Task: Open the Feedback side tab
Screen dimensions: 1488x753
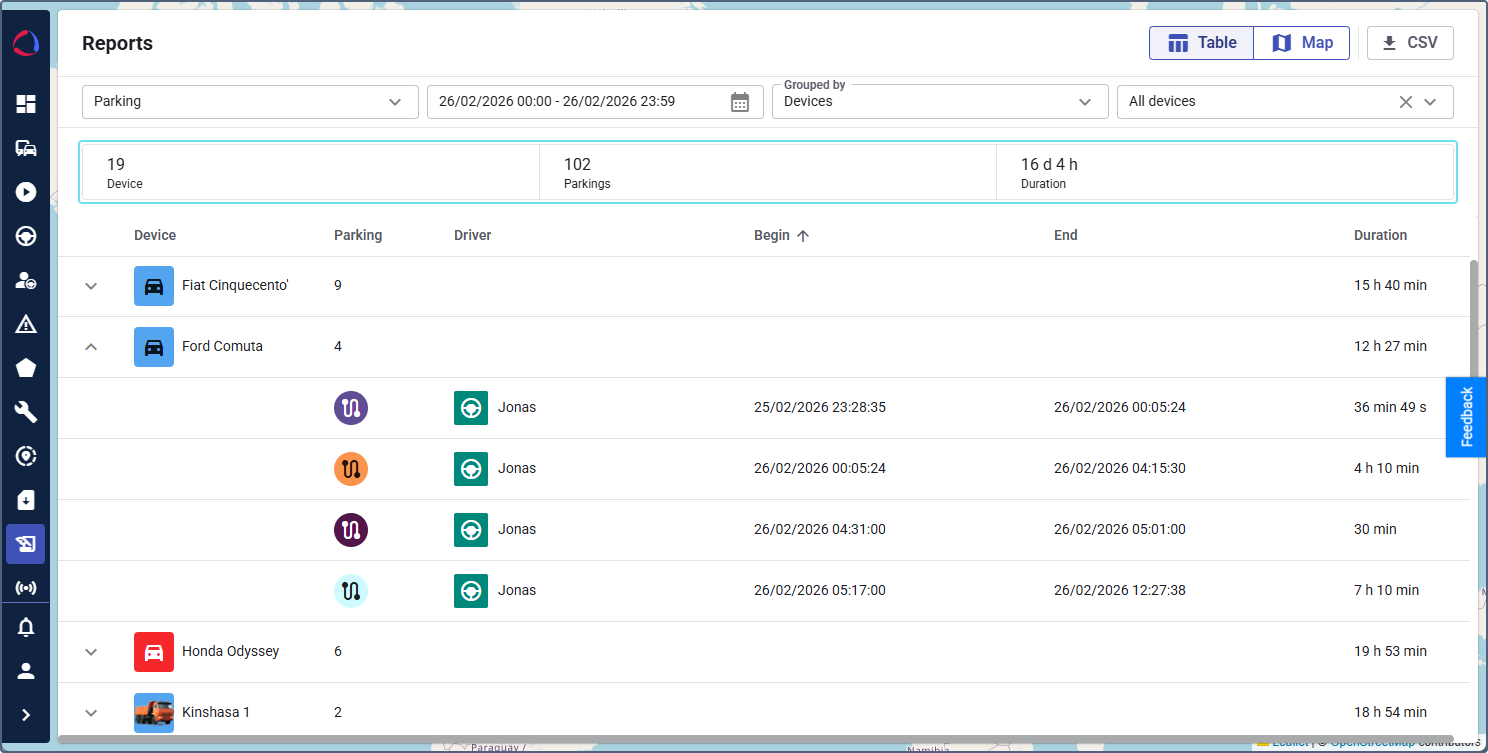Action: point(1466,417)
